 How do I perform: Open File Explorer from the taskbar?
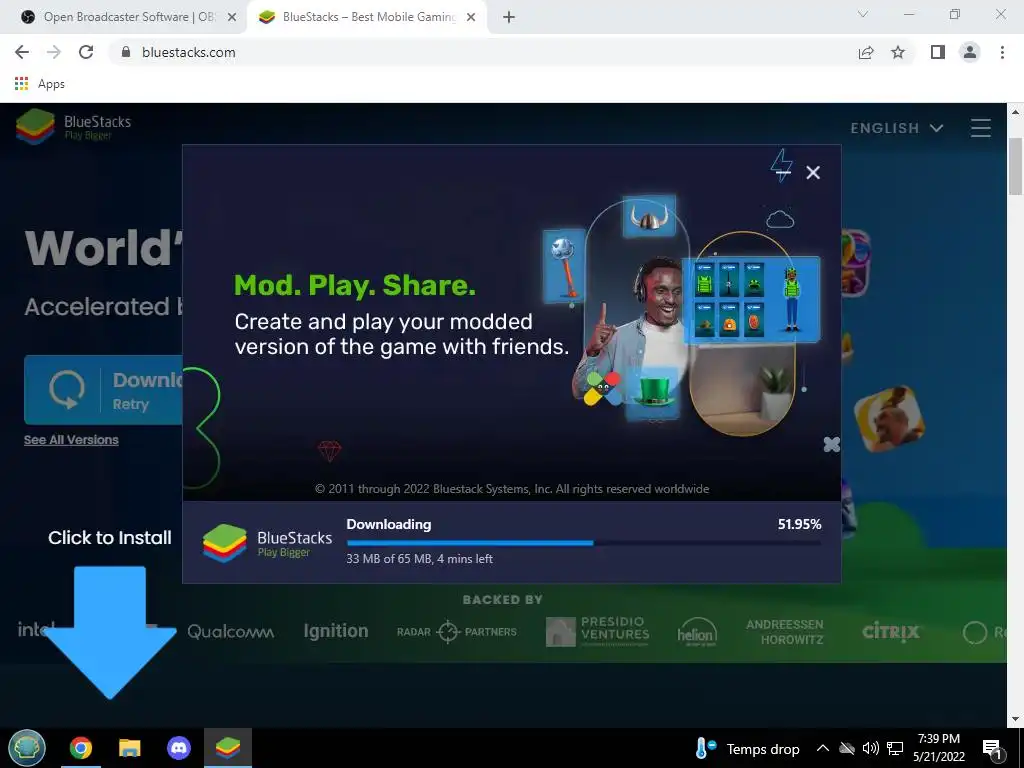(129, 748)
